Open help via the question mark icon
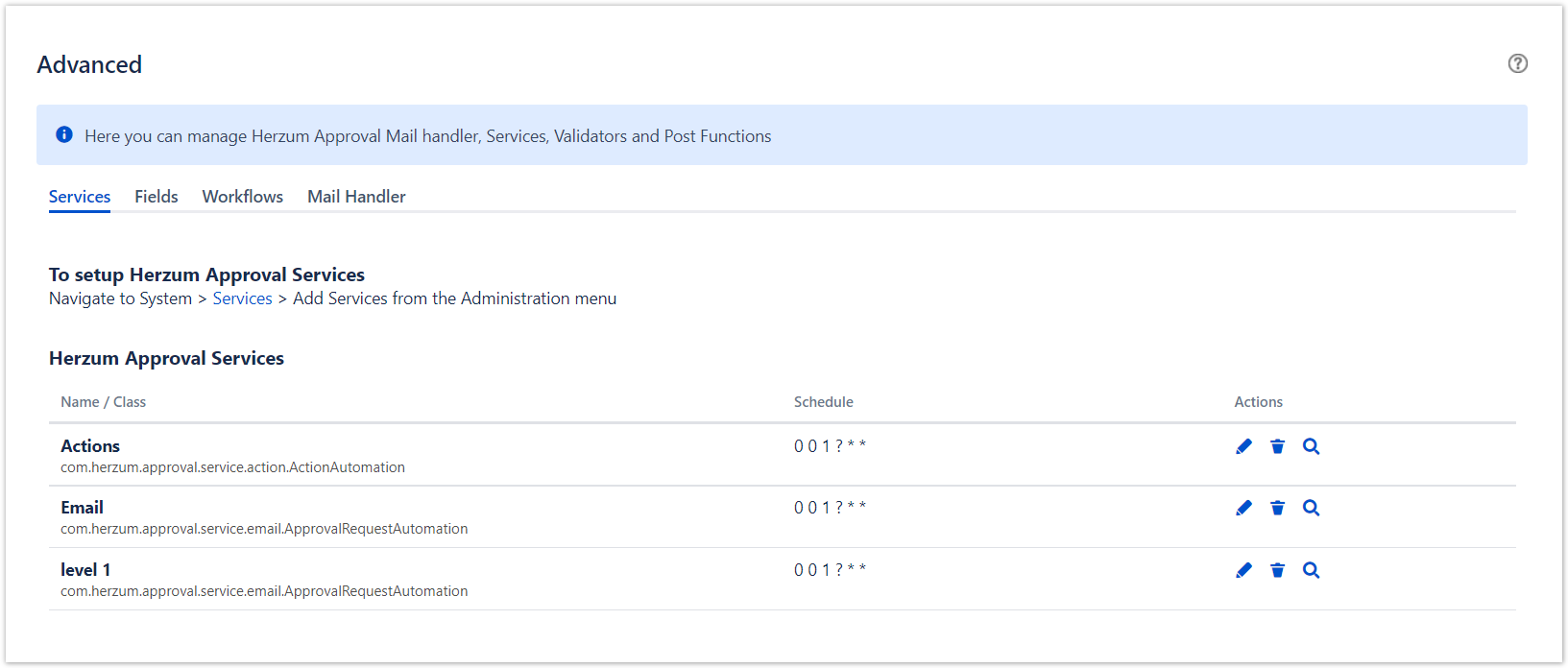The image size is (1568, 668). tap(1517, 63)
